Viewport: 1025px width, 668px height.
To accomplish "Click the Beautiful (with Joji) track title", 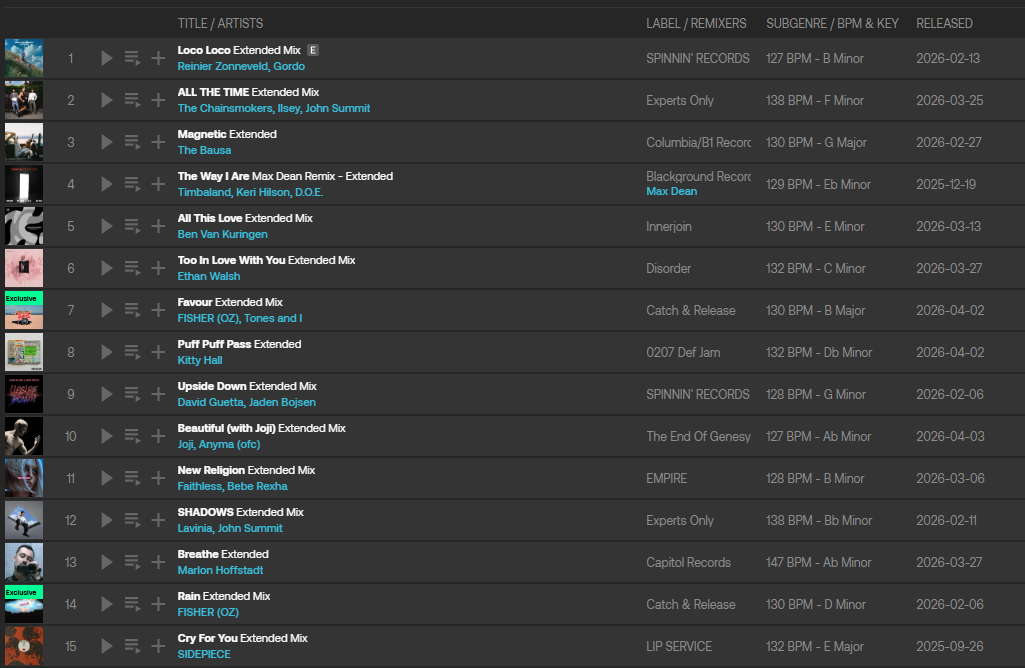I will tap(226, 428).
